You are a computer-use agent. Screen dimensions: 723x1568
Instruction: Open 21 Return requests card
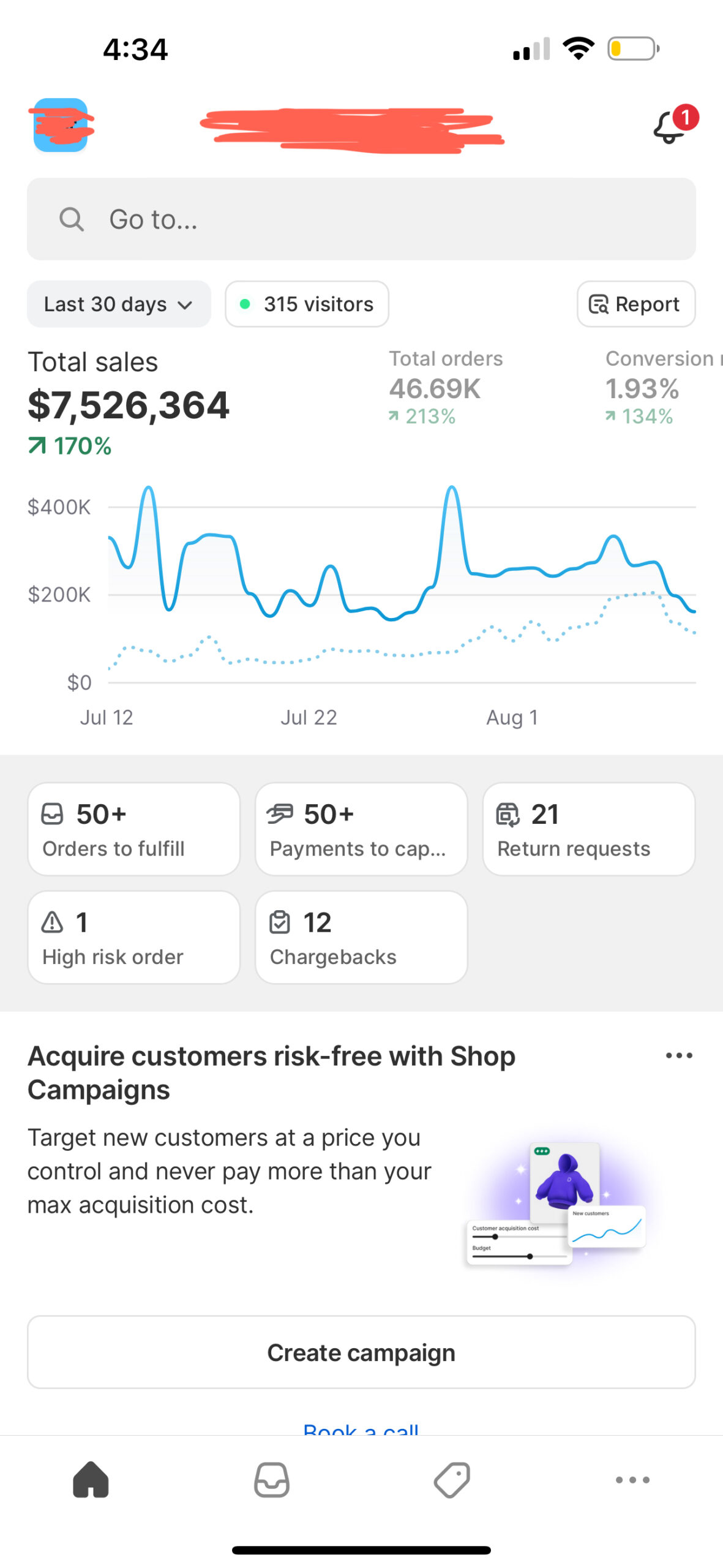[589, 829]
